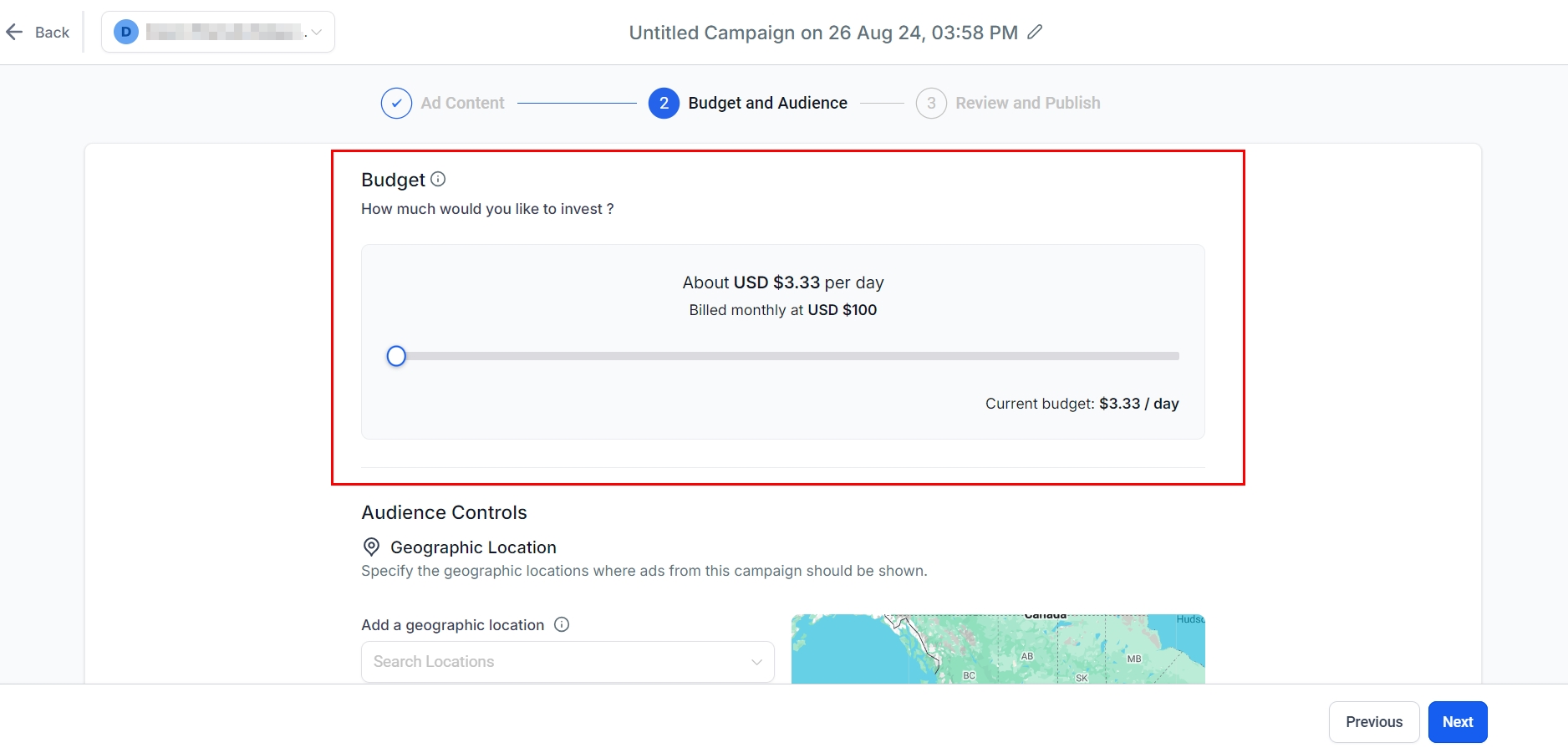Screen dimensions: 1568x753
Task: Click the Back text link
Action: (52, 33)
